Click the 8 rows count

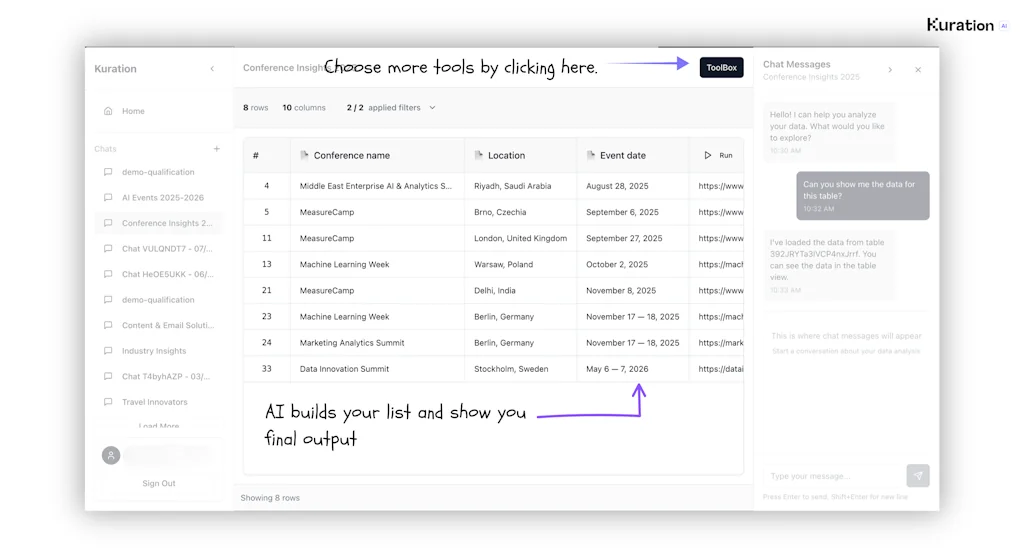(255, 108)
